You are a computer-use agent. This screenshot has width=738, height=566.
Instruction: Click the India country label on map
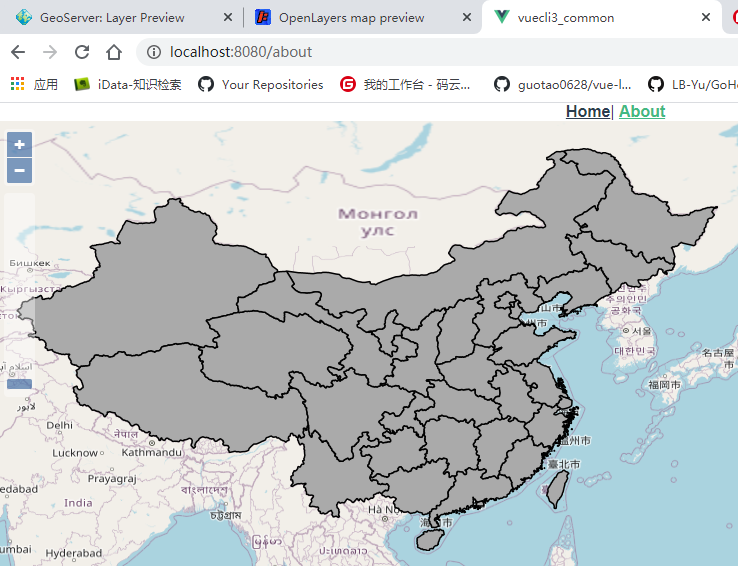[x=78, y=503]
